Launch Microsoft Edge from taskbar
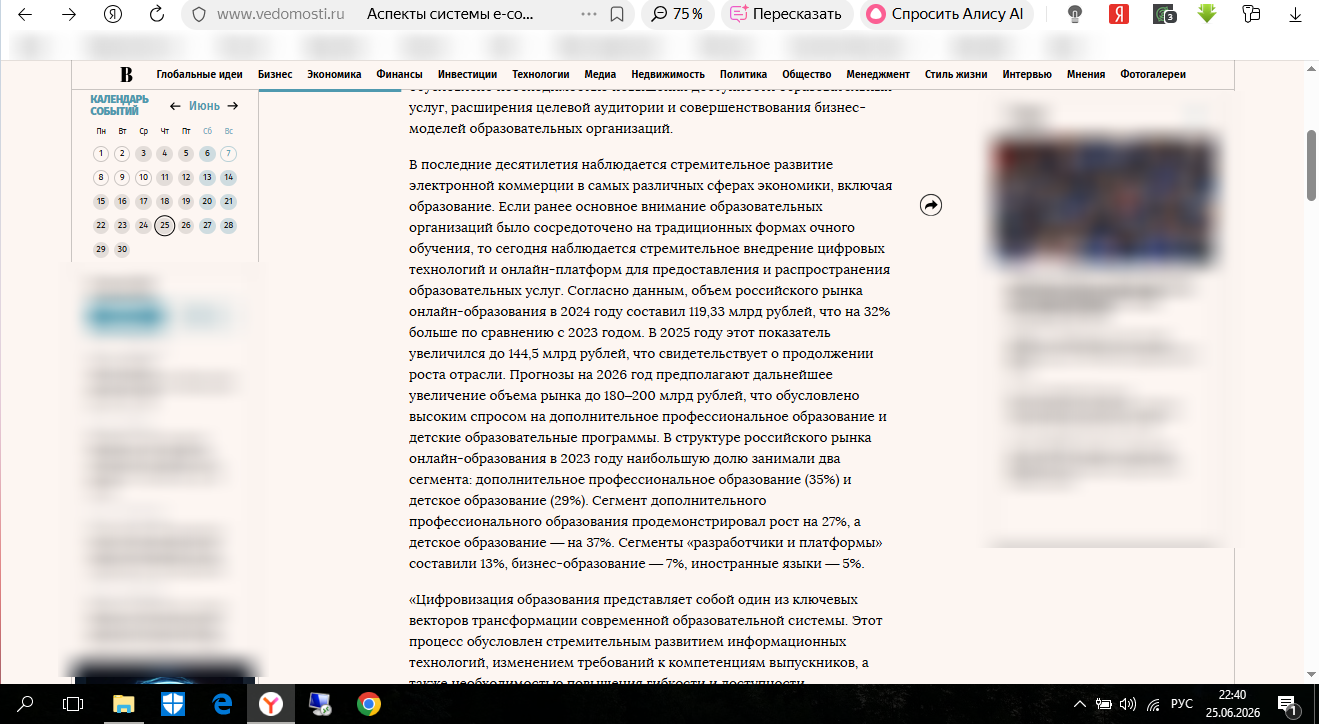 221,704
